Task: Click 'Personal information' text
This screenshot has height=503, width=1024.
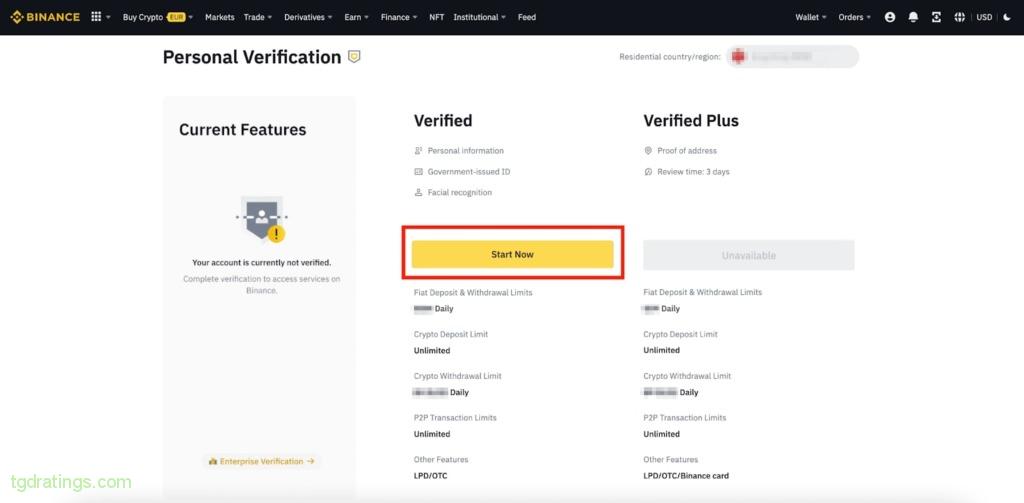Action: [466, 151]
